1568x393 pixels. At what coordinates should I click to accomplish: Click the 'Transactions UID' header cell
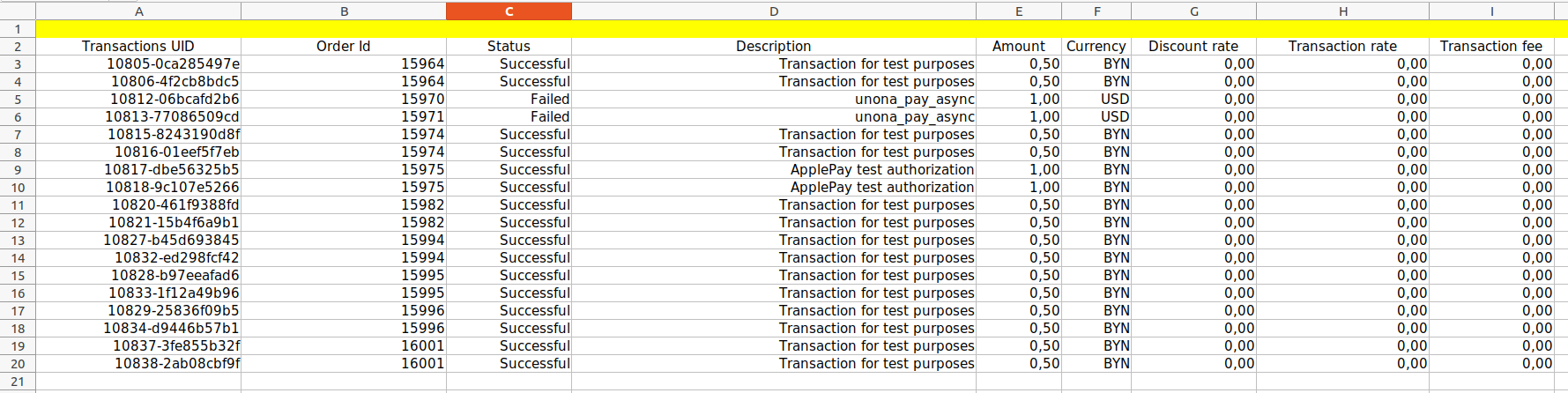click(138, 47)
